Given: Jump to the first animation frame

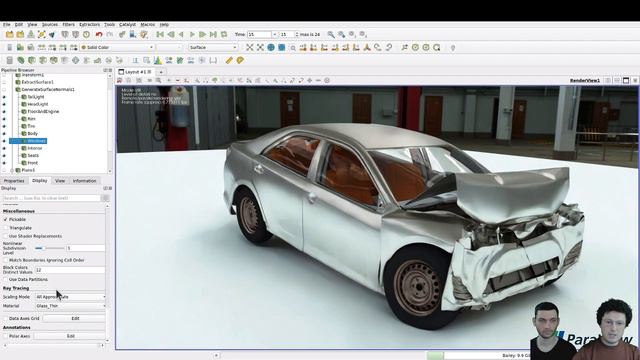Looking at the screenshot, I should coord(160,35).
